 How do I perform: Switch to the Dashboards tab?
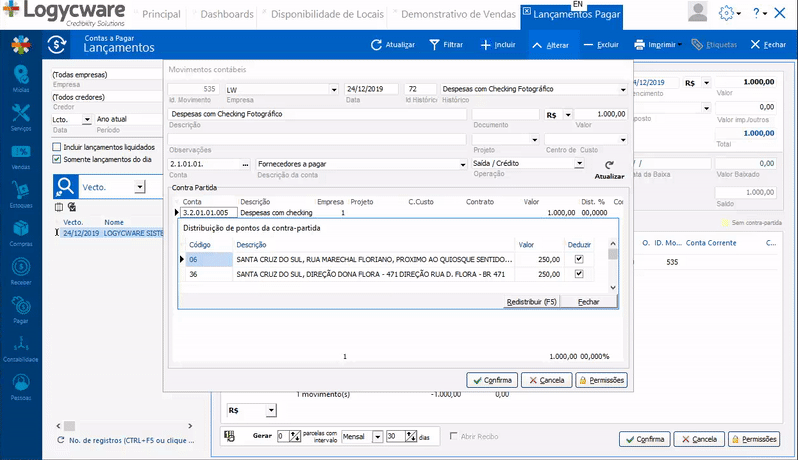[227, 15]
